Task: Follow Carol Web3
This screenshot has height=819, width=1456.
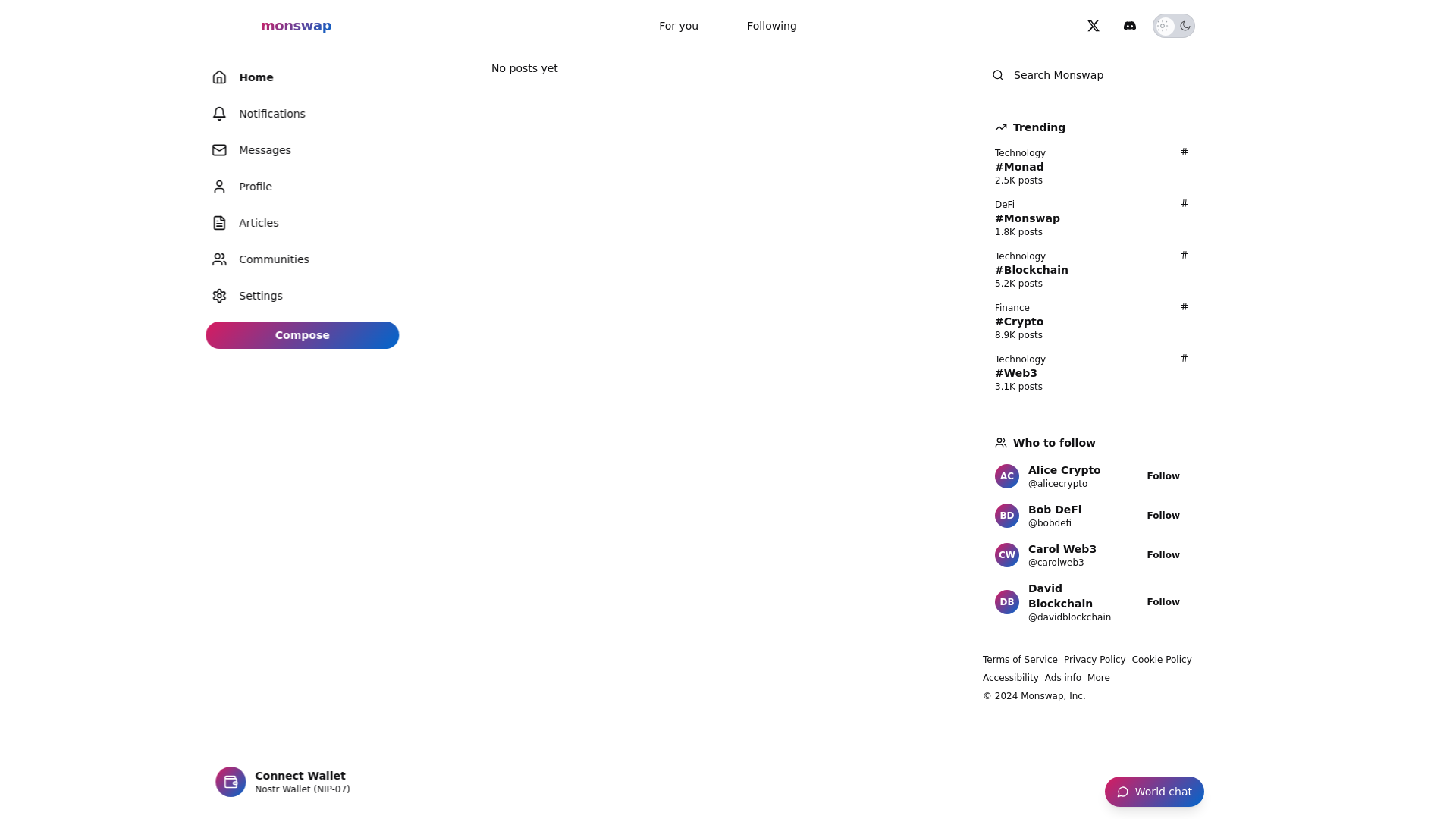Action: coord(1163,555)
